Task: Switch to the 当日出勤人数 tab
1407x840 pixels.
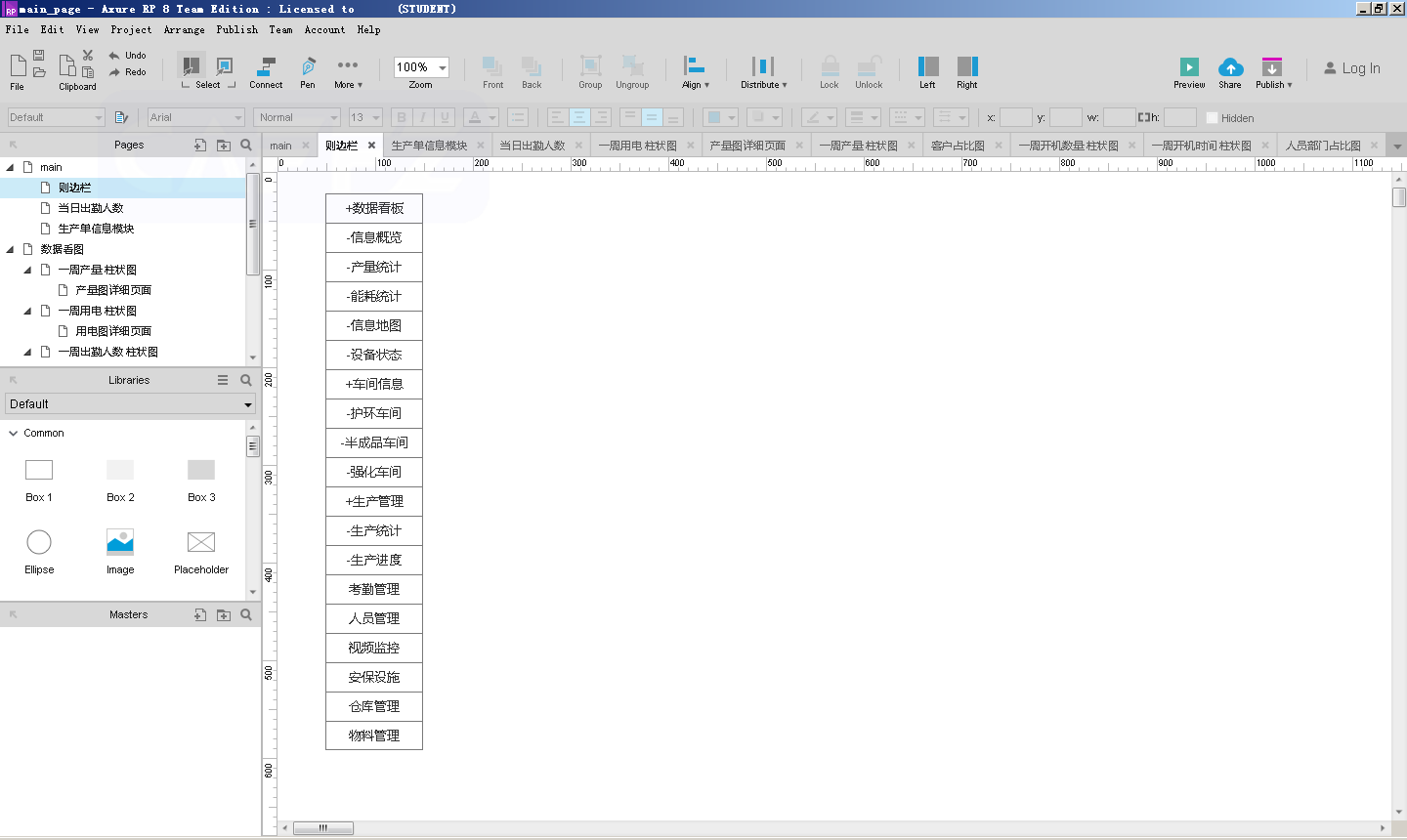Action: (x=532, y=146)
